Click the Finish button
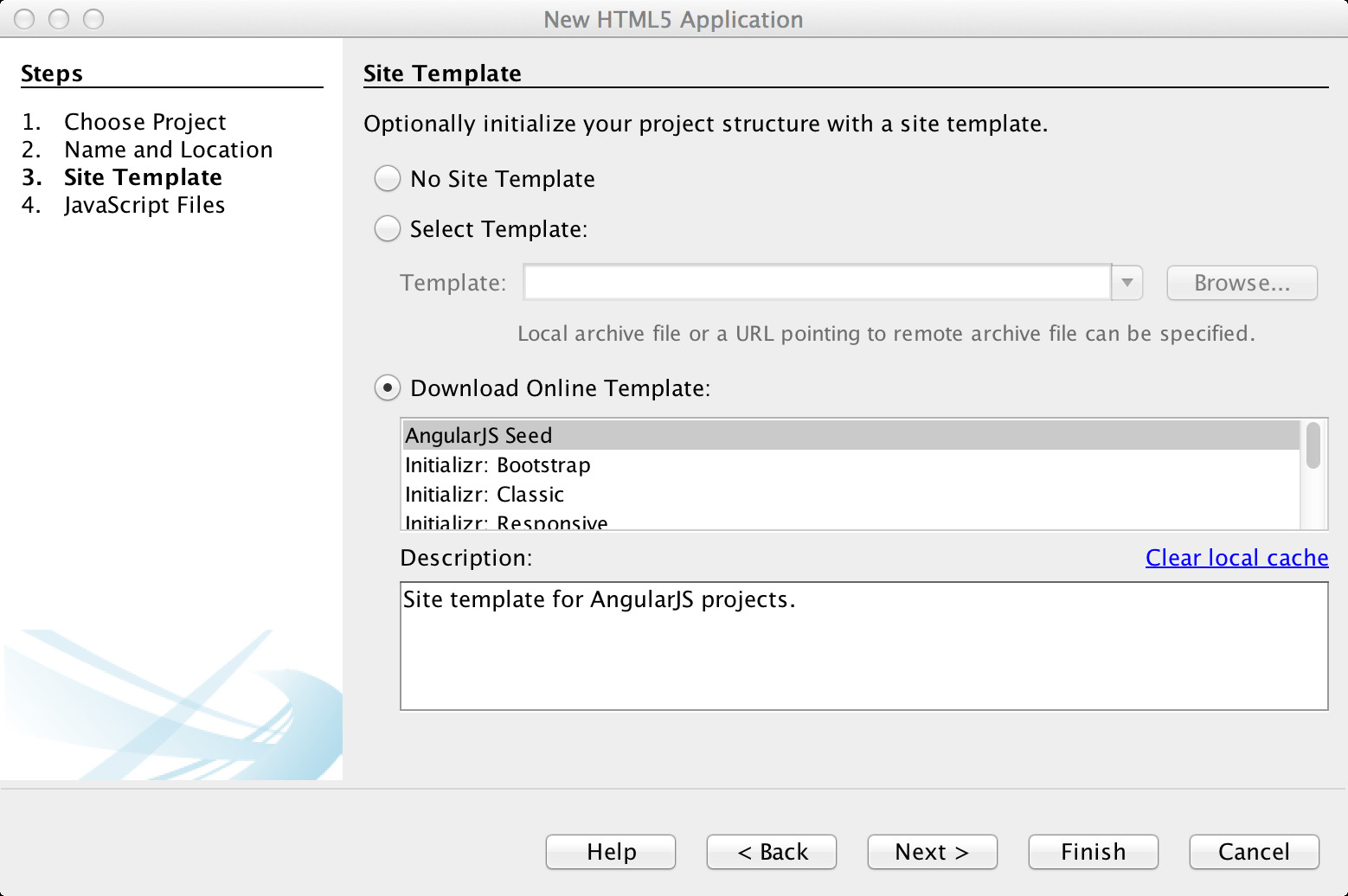The height and width of the screenshot is (896, 1348). [1094, 852]
